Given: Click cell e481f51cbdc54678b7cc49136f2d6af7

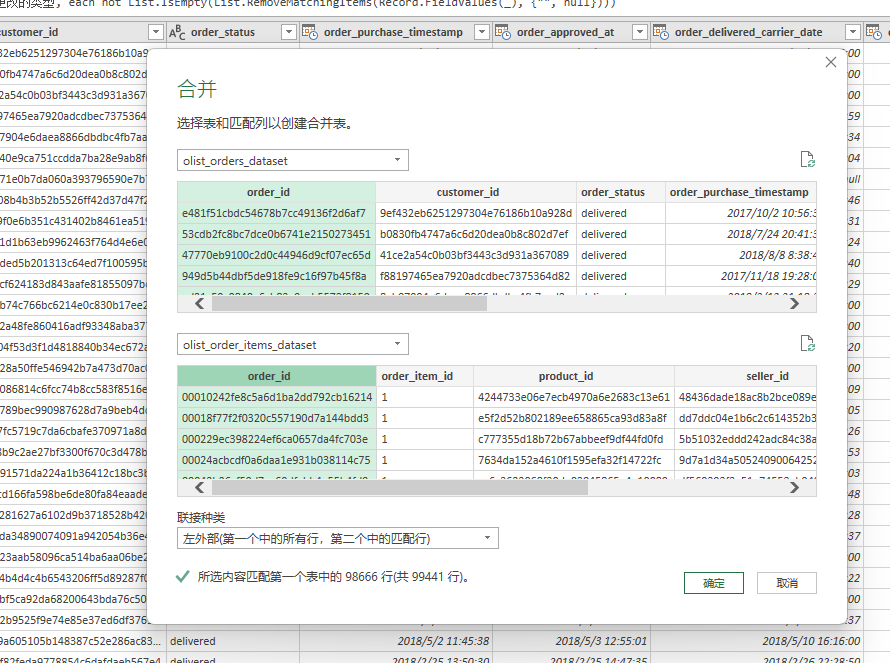Looking at the screenshot, I should [276, 213].
